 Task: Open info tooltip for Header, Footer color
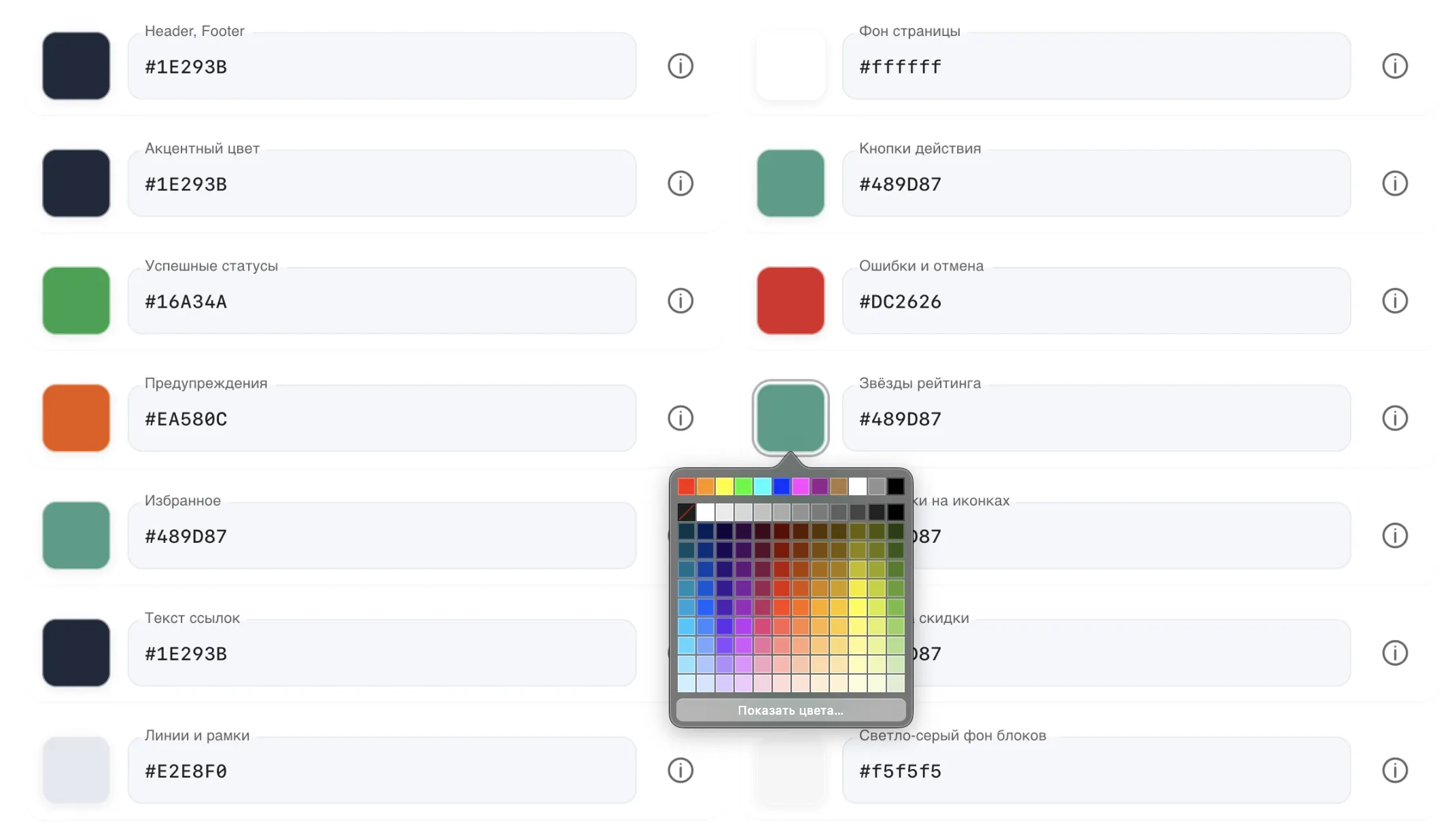coord(680,66)
